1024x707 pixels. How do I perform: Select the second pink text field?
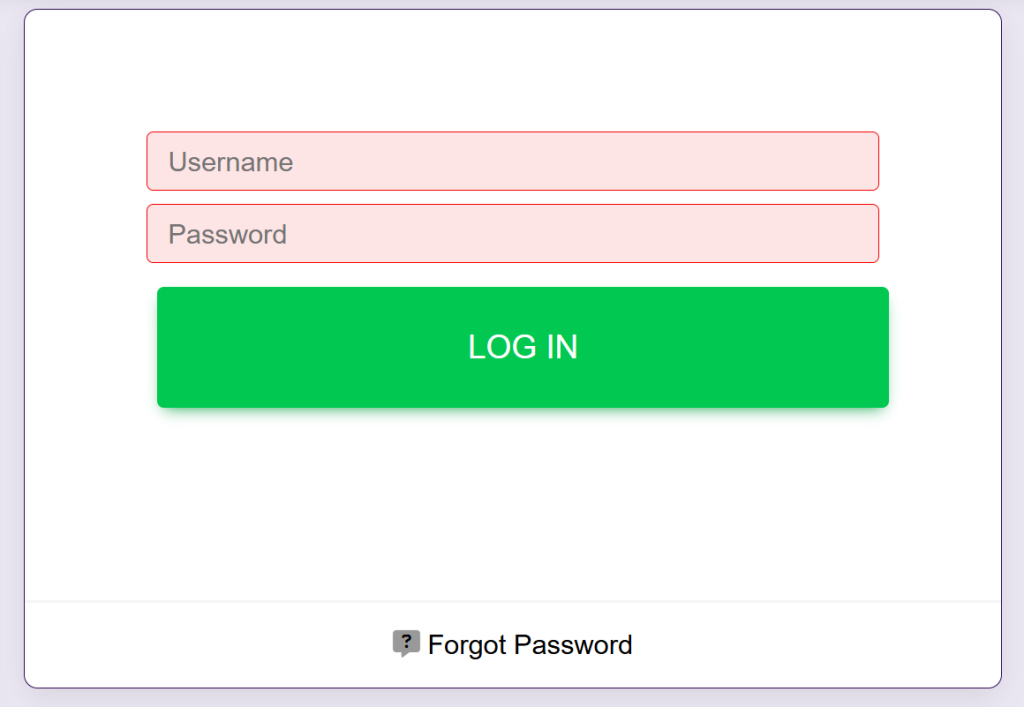click(512, 234)
